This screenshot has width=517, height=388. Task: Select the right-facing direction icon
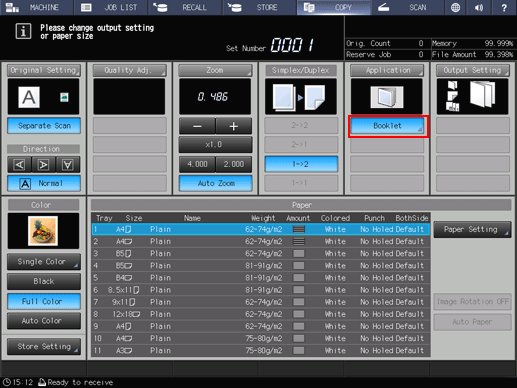(x=44, y=164)
